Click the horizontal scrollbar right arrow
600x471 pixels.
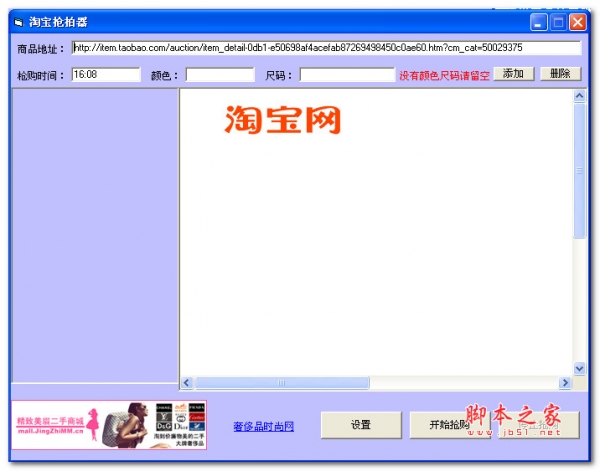point(565,383)
